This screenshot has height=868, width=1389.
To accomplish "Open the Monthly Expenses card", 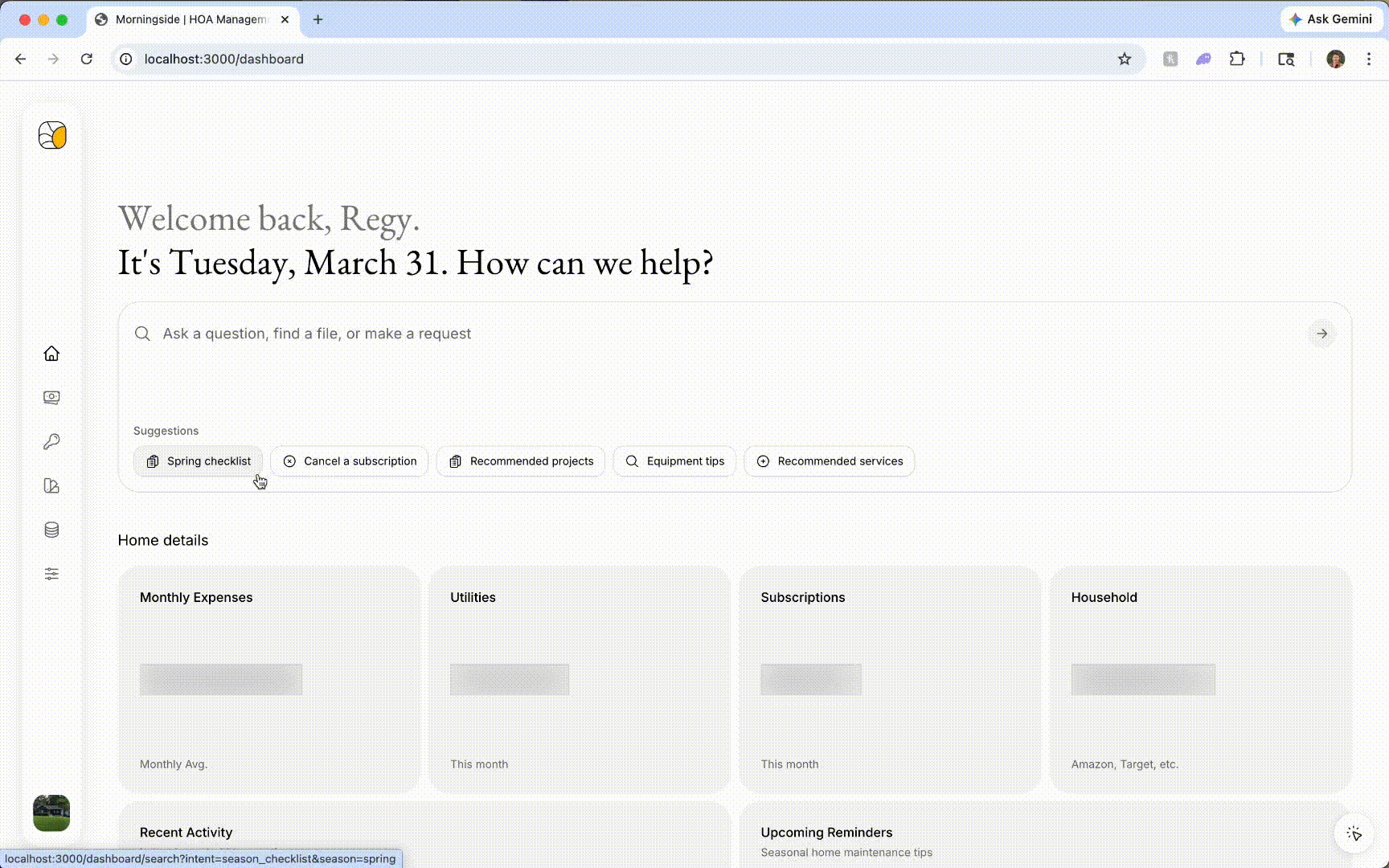I will tap(269, 680).
